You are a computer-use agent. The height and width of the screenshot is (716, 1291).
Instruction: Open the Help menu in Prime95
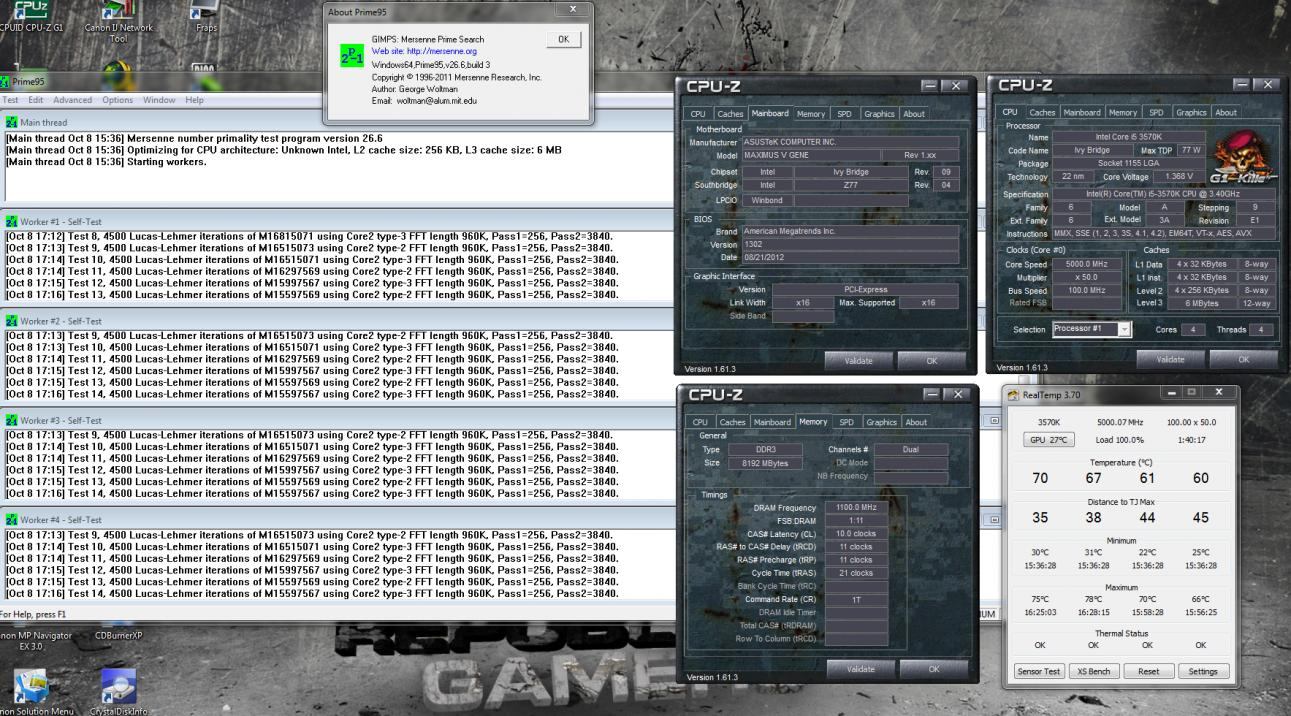(x=194, y=100)
